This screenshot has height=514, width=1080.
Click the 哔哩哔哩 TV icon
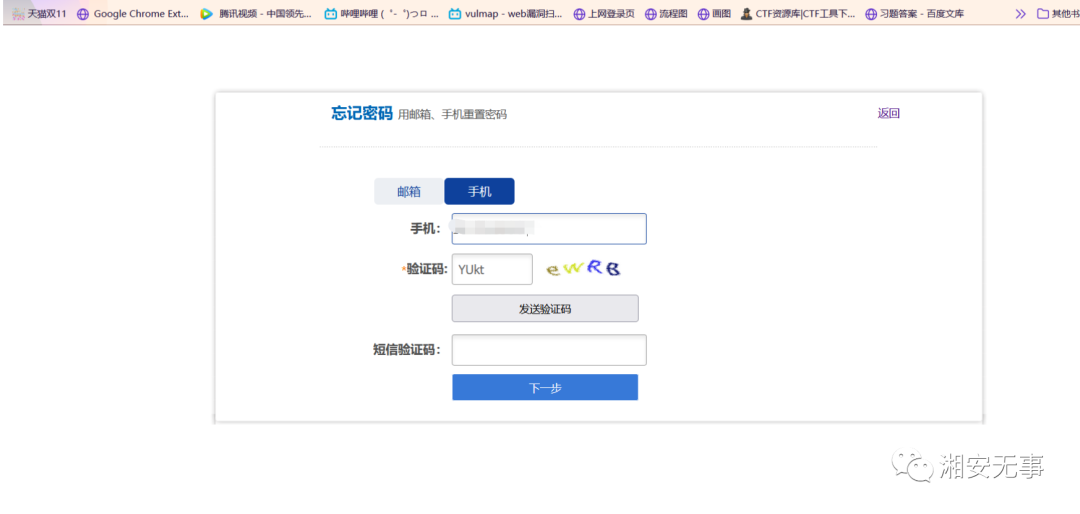331,13
